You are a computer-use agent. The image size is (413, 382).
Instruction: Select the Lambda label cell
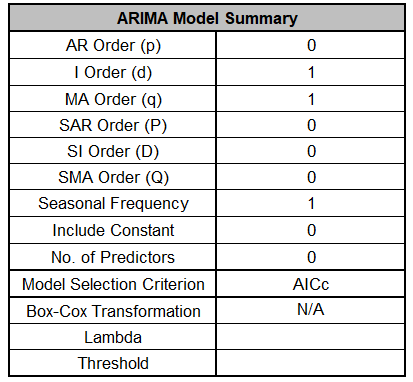[x=113, y=337]
